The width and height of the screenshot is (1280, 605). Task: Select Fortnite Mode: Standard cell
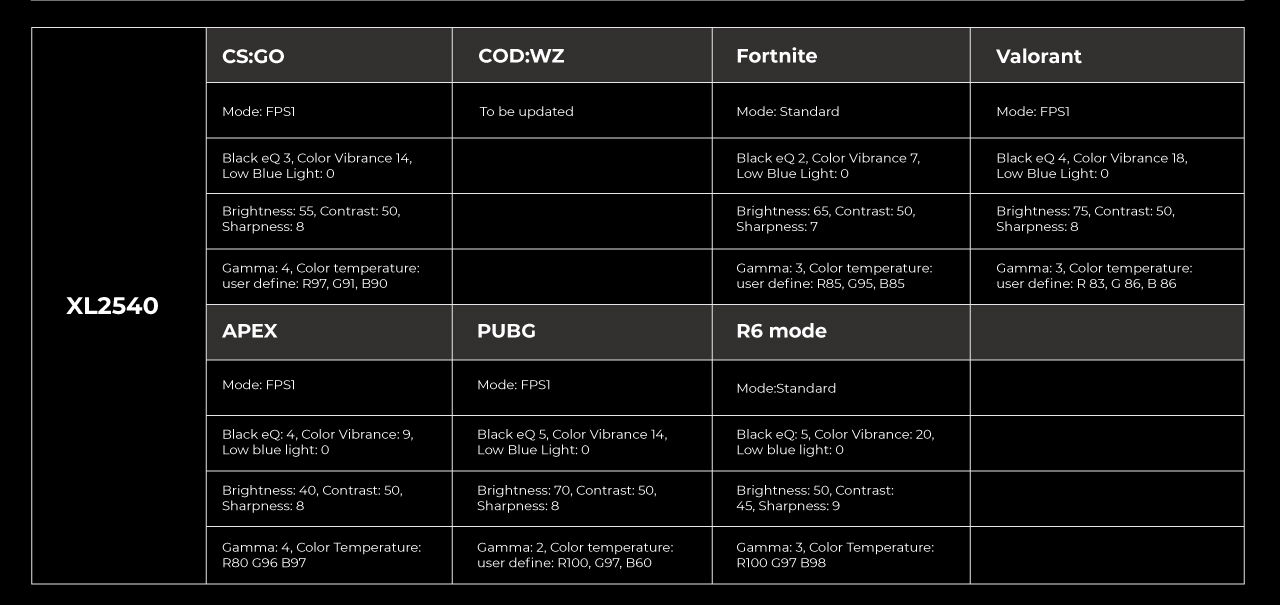841,110
